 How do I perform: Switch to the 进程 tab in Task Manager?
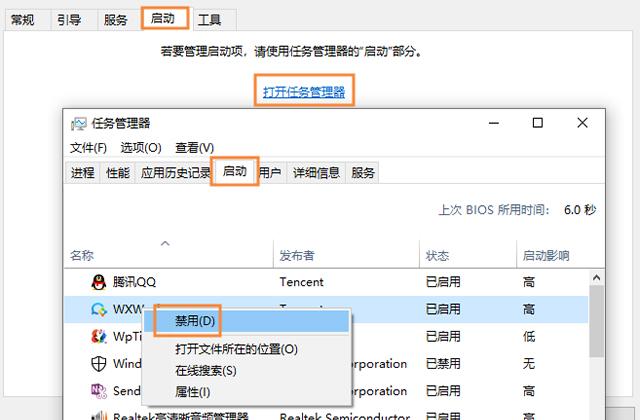click(82, 173)
